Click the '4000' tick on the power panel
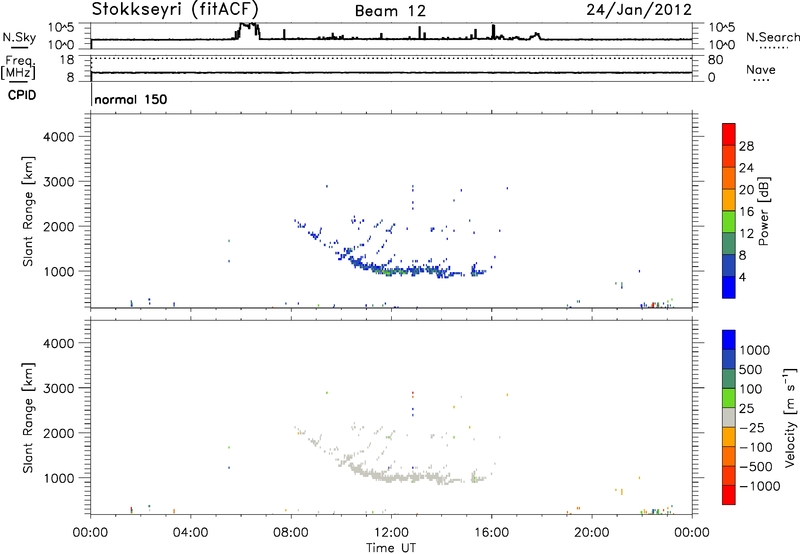800x554 pixels. coord(58,137)
